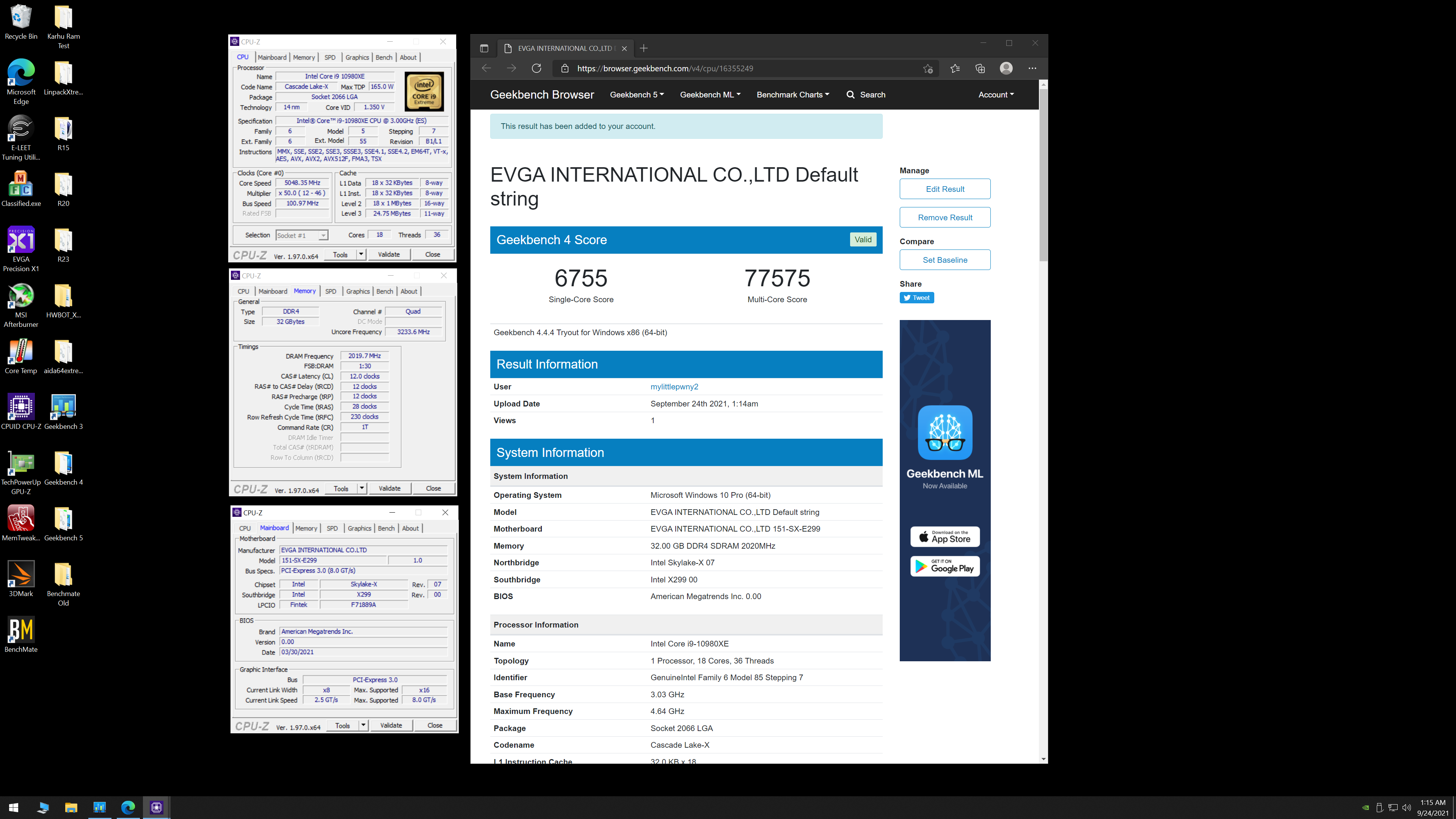Select CPU tab in Mainboard CPU-Z window
This screenshot has width=1456, height=819.
245,528
